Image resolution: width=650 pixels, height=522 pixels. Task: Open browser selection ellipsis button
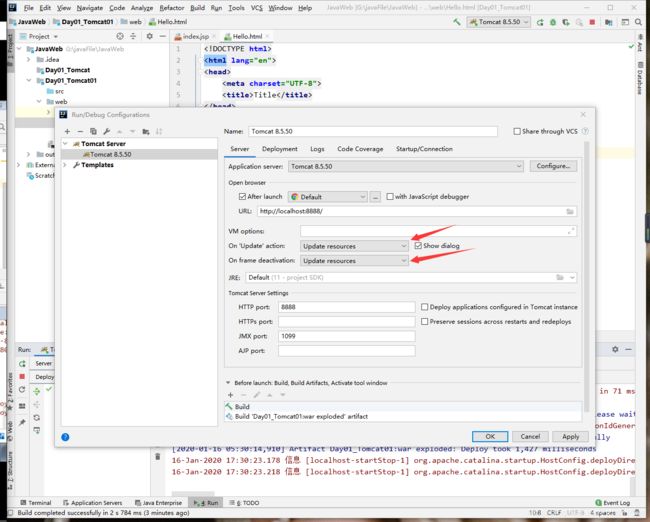375,197
